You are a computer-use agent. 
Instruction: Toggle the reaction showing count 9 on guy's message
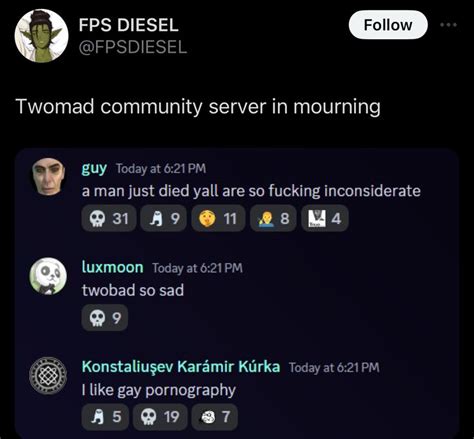tap(163, 219)
